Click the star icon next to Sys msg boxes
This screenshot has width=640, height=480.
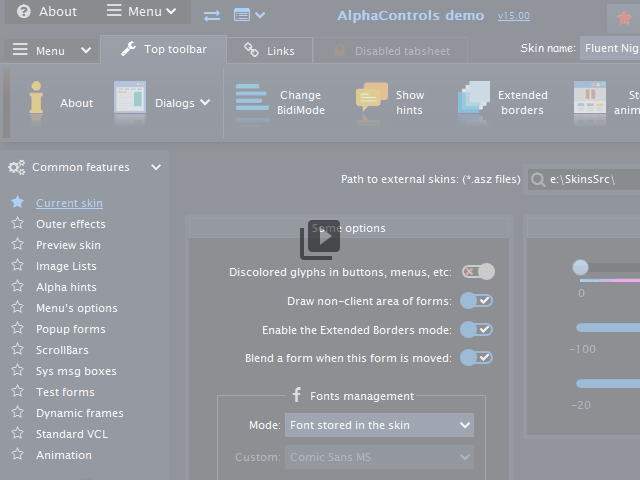18,370
